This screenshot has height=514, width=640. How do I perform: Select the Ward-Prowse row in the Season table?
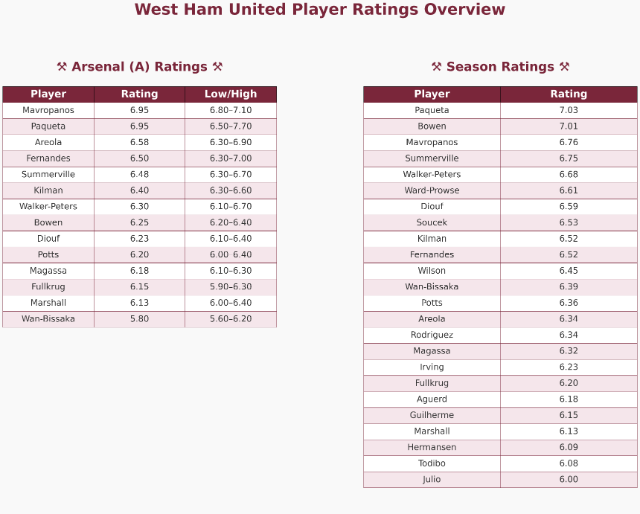click(x=432, y=190)
